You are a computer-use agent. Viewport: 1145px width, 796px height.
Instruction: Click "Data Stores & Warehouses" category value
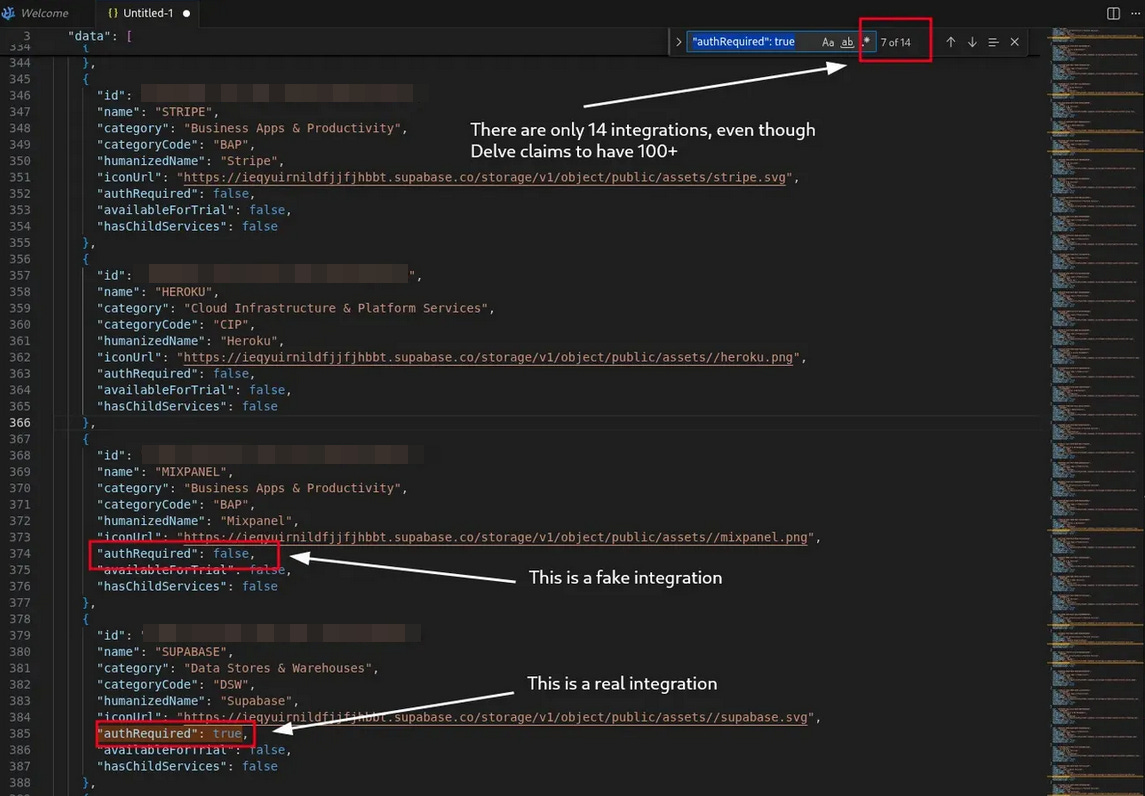278,669
